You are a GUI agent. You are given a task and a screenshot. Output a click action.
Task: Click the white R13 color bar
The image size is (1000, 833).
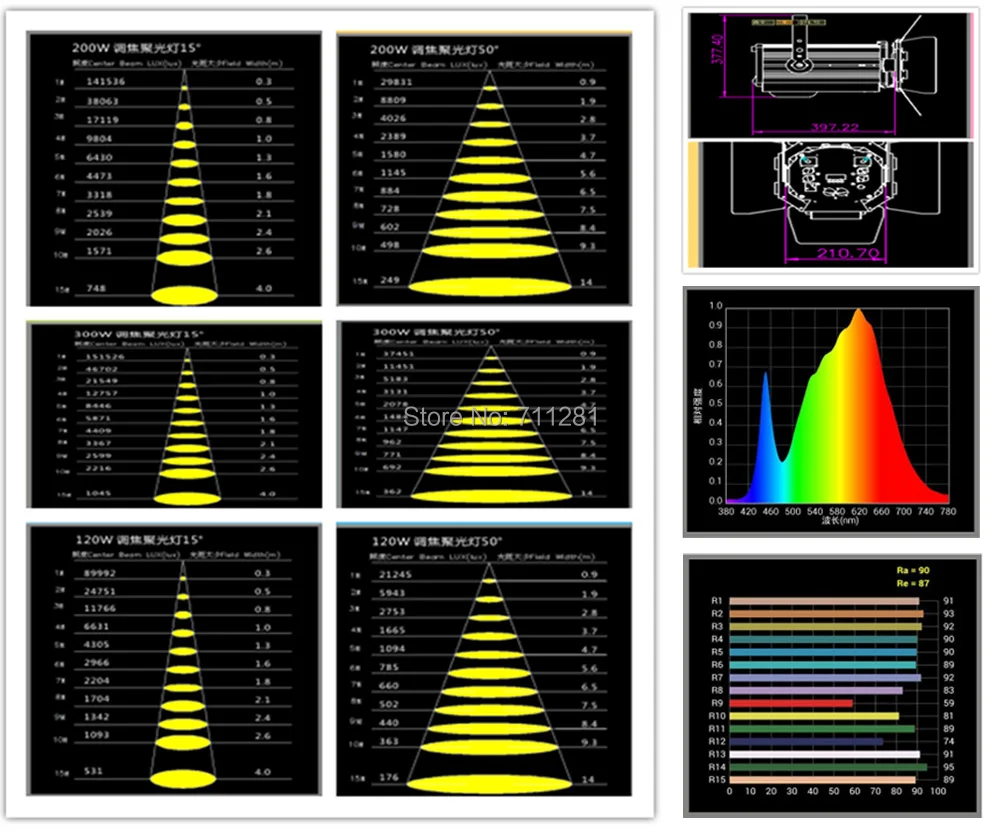pos(825,755)
